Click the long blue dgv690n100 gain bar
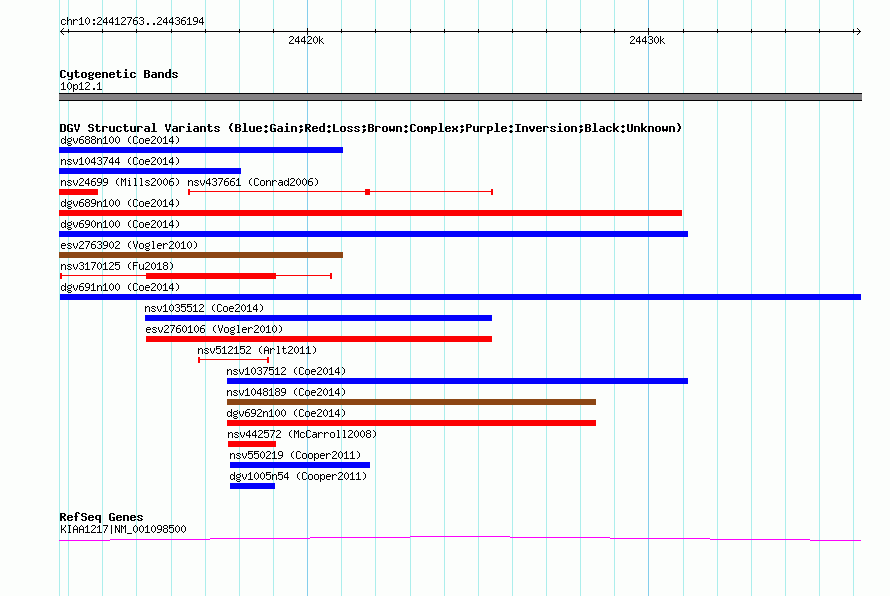 click(373, 234)
